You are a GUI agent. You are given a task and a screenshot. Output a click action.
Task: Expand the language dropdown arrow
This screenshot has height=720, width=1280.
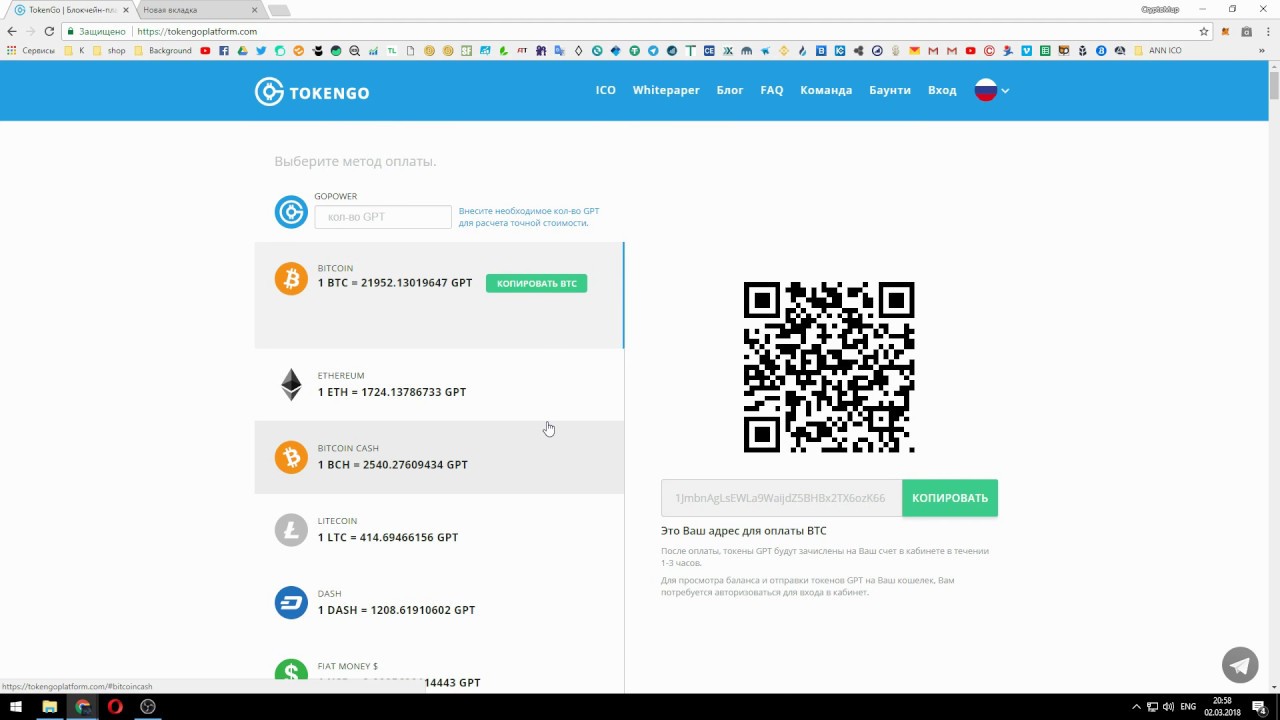tap(1005, 91)
